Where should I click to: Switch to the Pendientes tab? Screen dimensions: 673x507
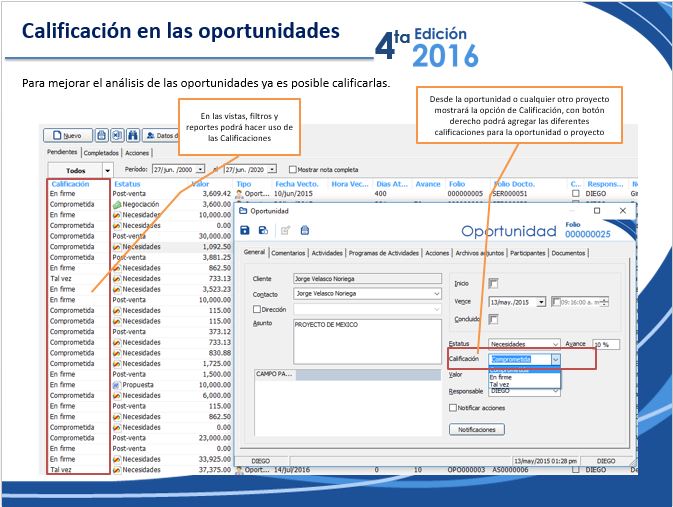[62, 152]
